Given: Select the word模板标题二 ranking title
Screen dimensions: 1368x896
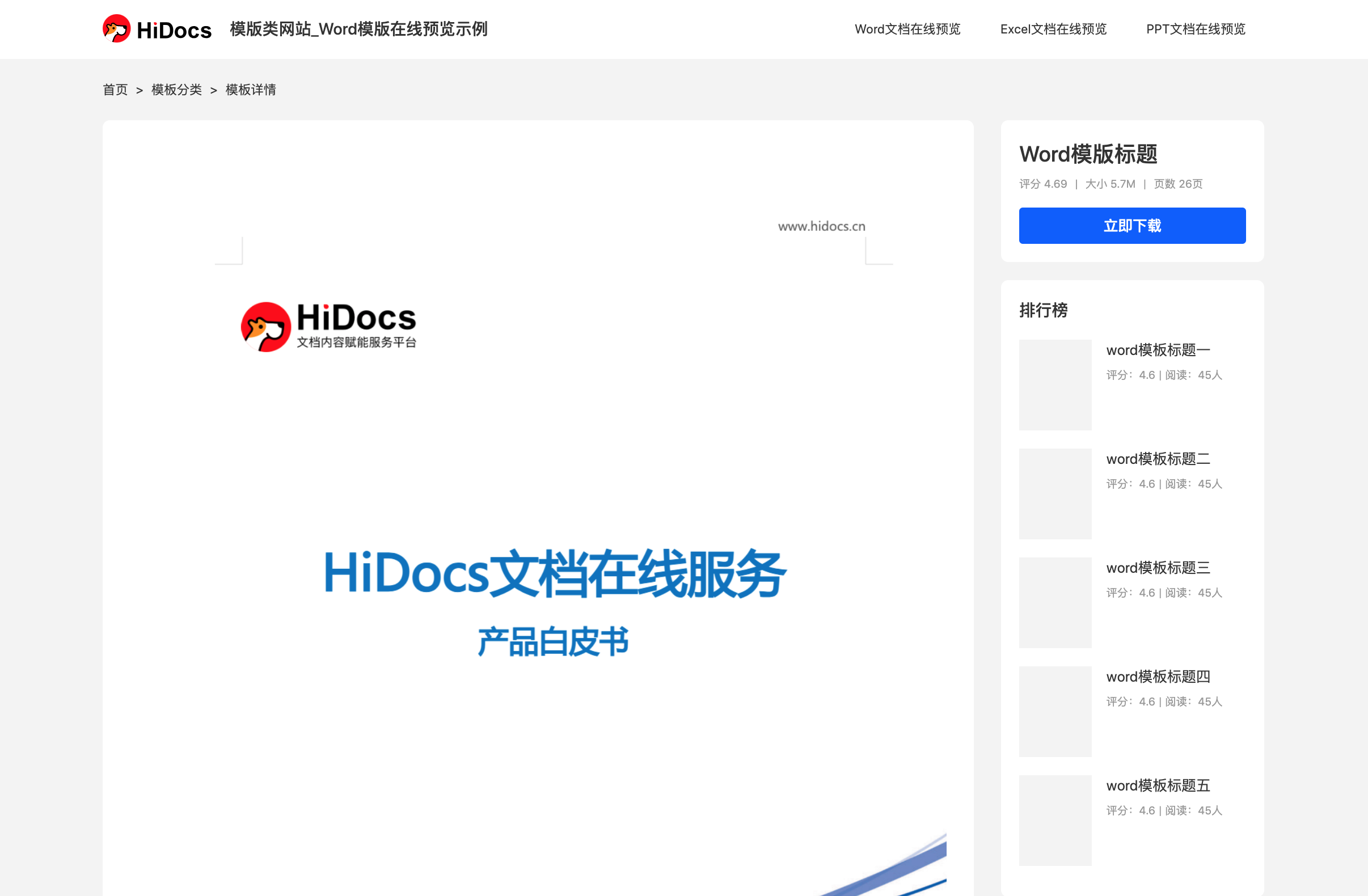Looking at the screenshot, I should click(1158, 459).
